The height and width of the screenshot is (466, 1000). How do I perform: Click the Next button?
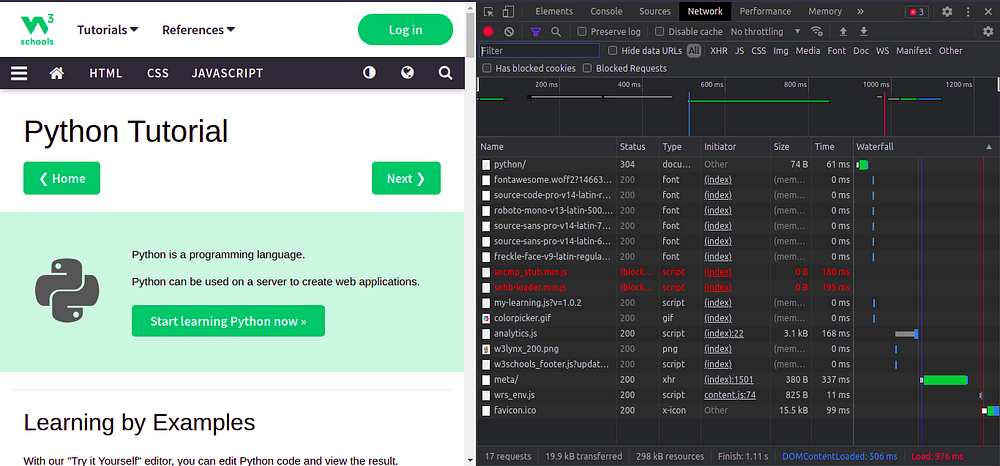(x=406, y=178)
